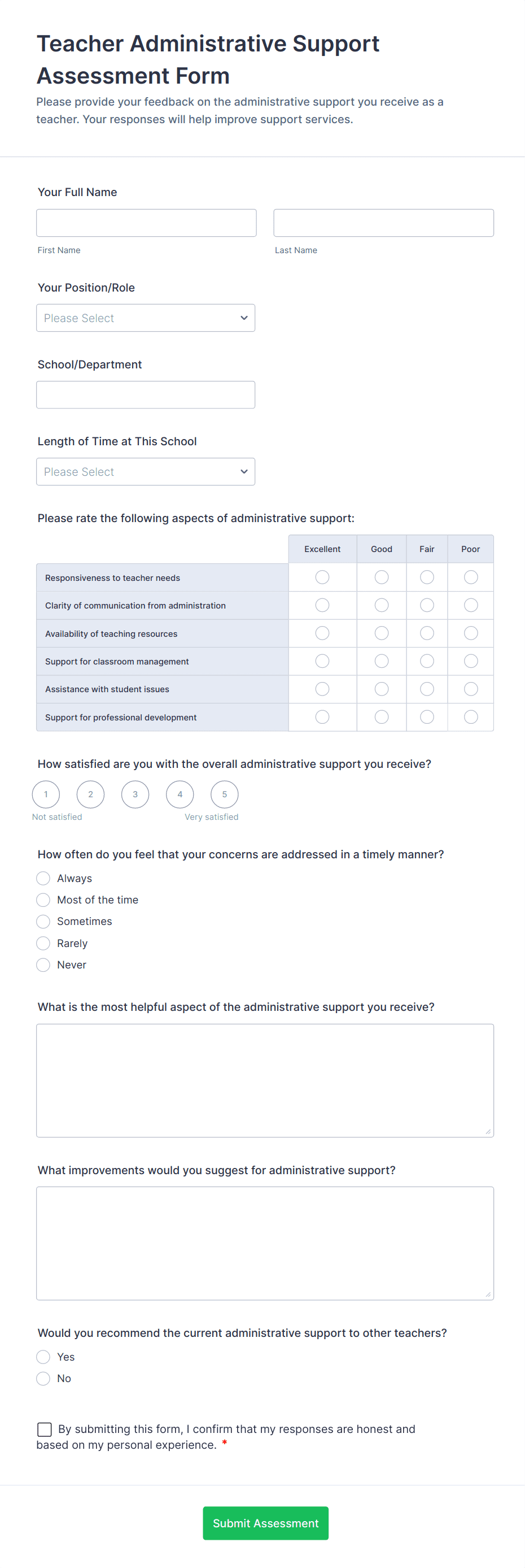This screenshot has height=1568, width=525.
Task: Rate overall satisfaction as 1
Action: click(46, 794)
